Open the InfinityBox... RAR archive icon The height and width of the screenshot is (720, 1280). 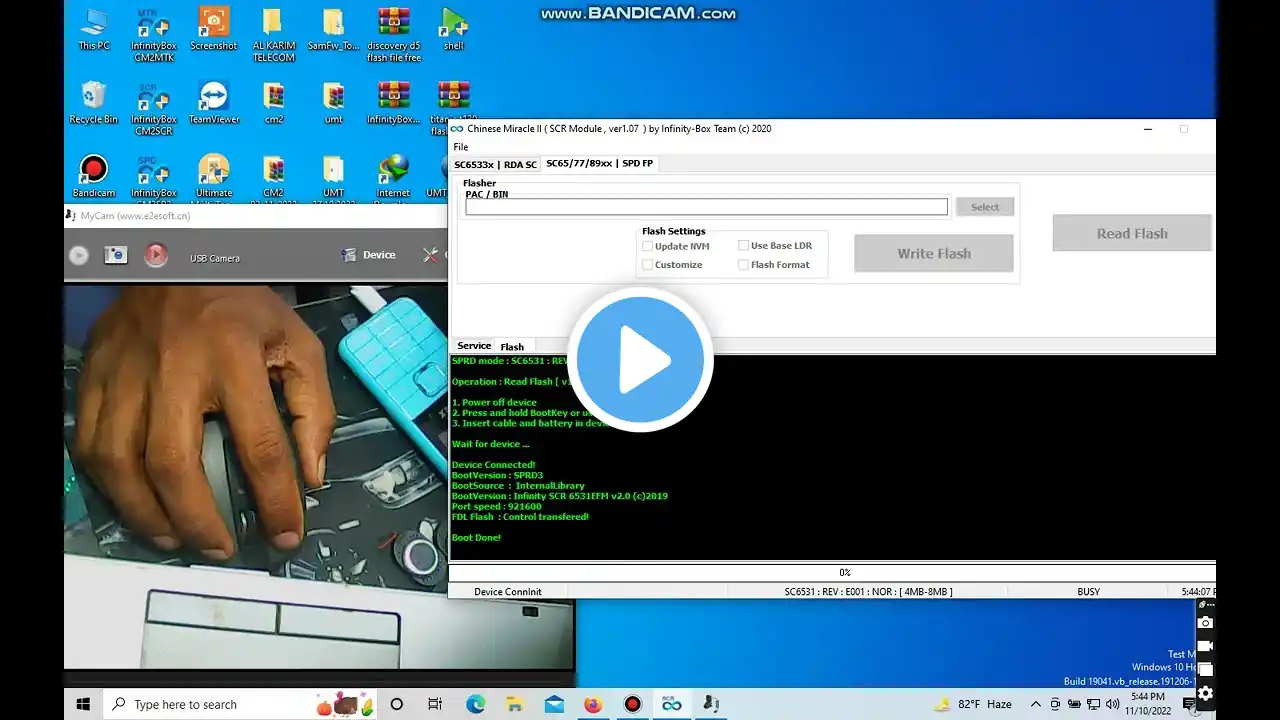point(393,103)
